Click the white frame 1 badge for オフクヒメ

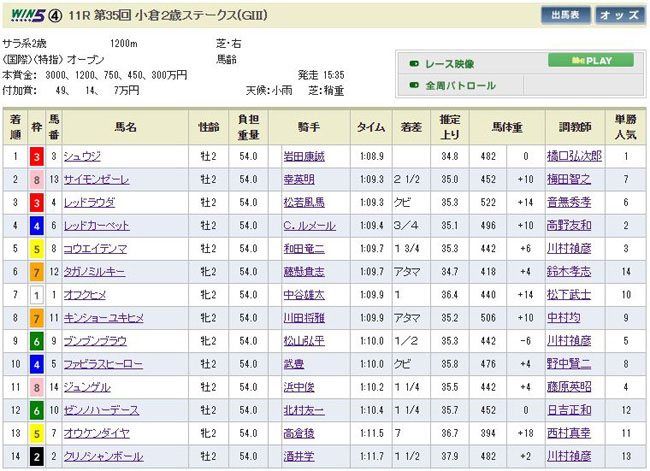(35, 296)
